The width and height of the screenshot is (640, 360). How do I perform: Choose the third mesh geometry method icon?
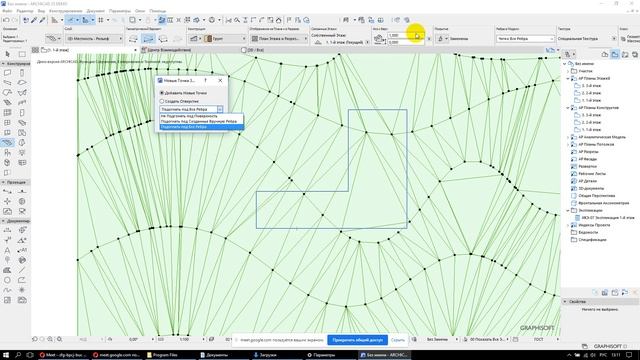pos(163,39)
